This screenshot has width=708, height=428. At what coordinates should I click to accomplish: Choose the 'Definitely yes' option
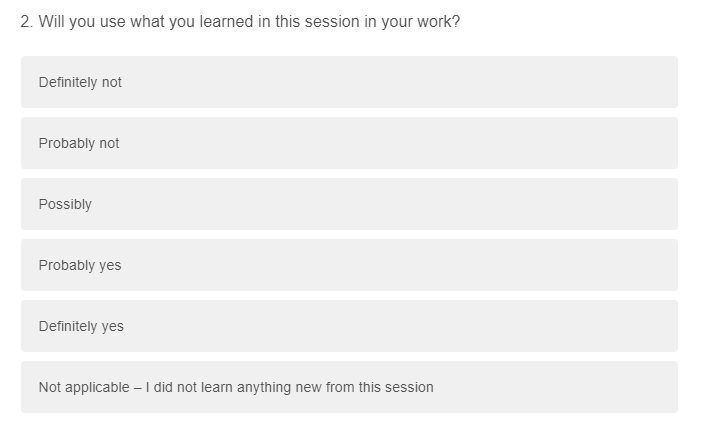click(349, 326)
